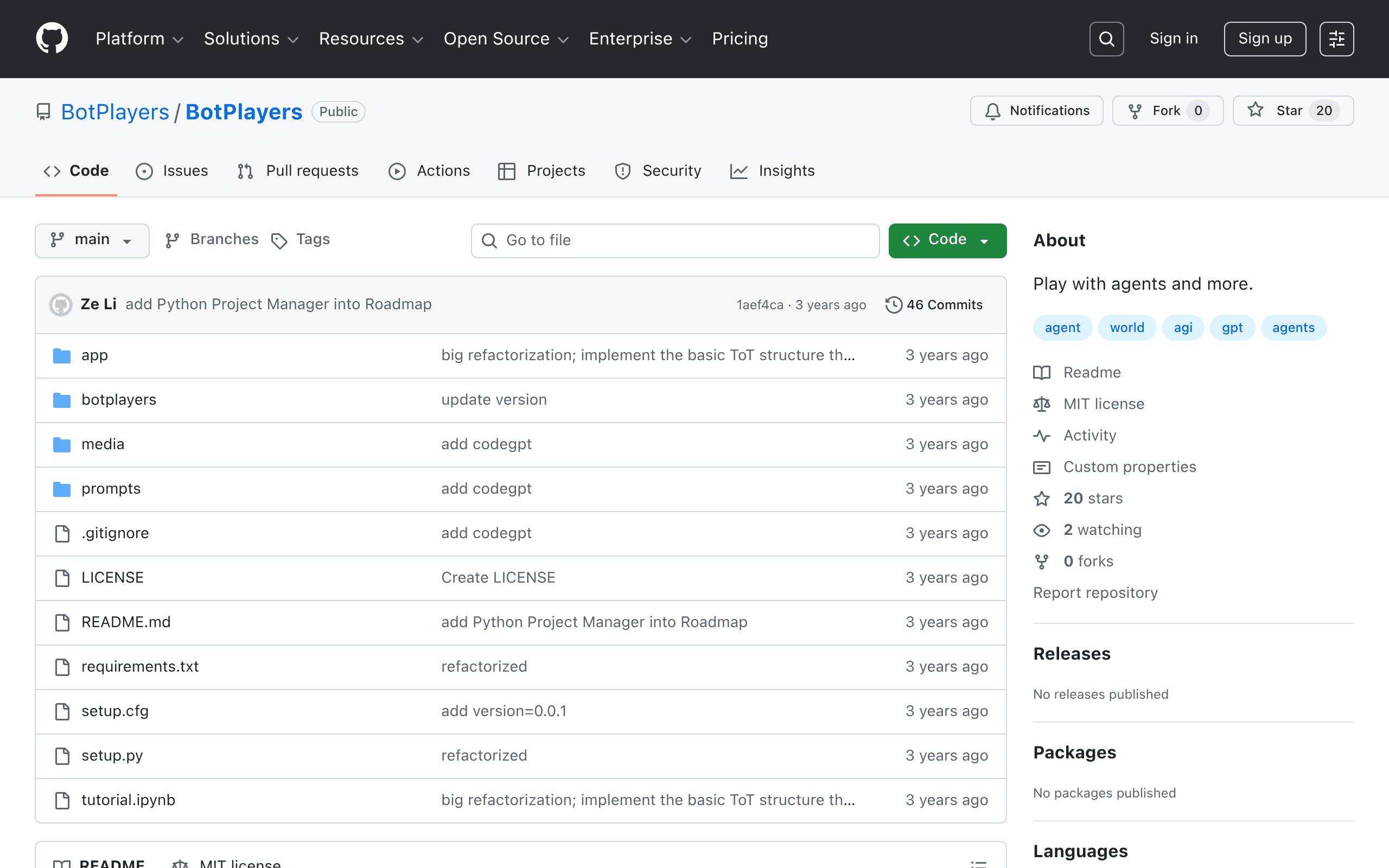Click the fork icon beside 0 forks
This screenshot has height=868, width=1389.
pos(1042,561)
